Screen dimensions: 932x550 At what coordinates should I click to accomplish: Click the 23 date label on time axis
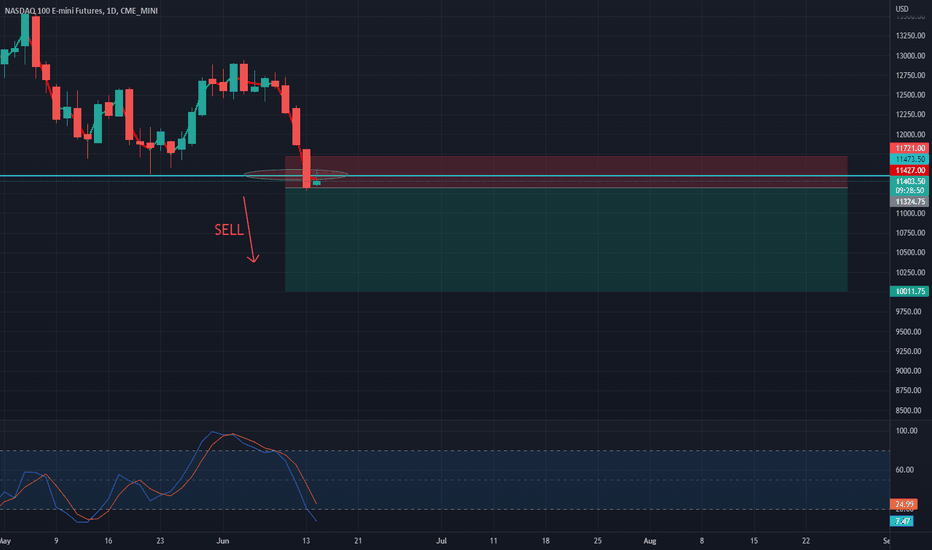click(x=160, y=540)
